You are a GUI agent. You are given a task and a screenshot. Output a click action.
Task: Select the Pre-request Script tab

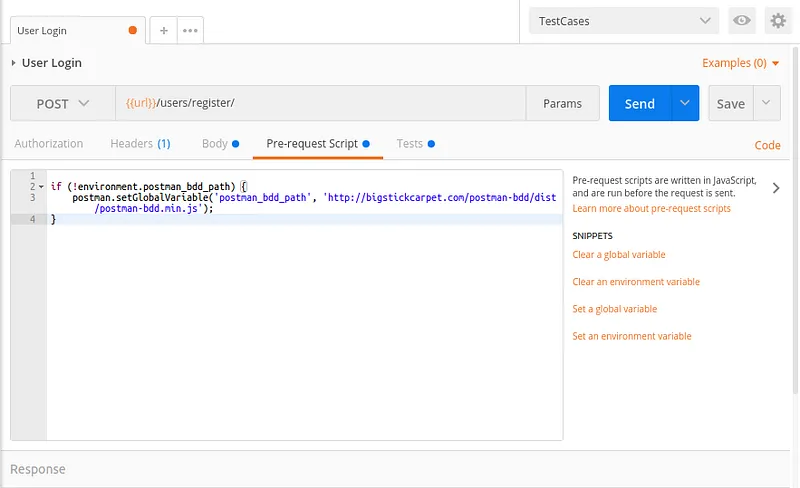(x=317, y=144)
